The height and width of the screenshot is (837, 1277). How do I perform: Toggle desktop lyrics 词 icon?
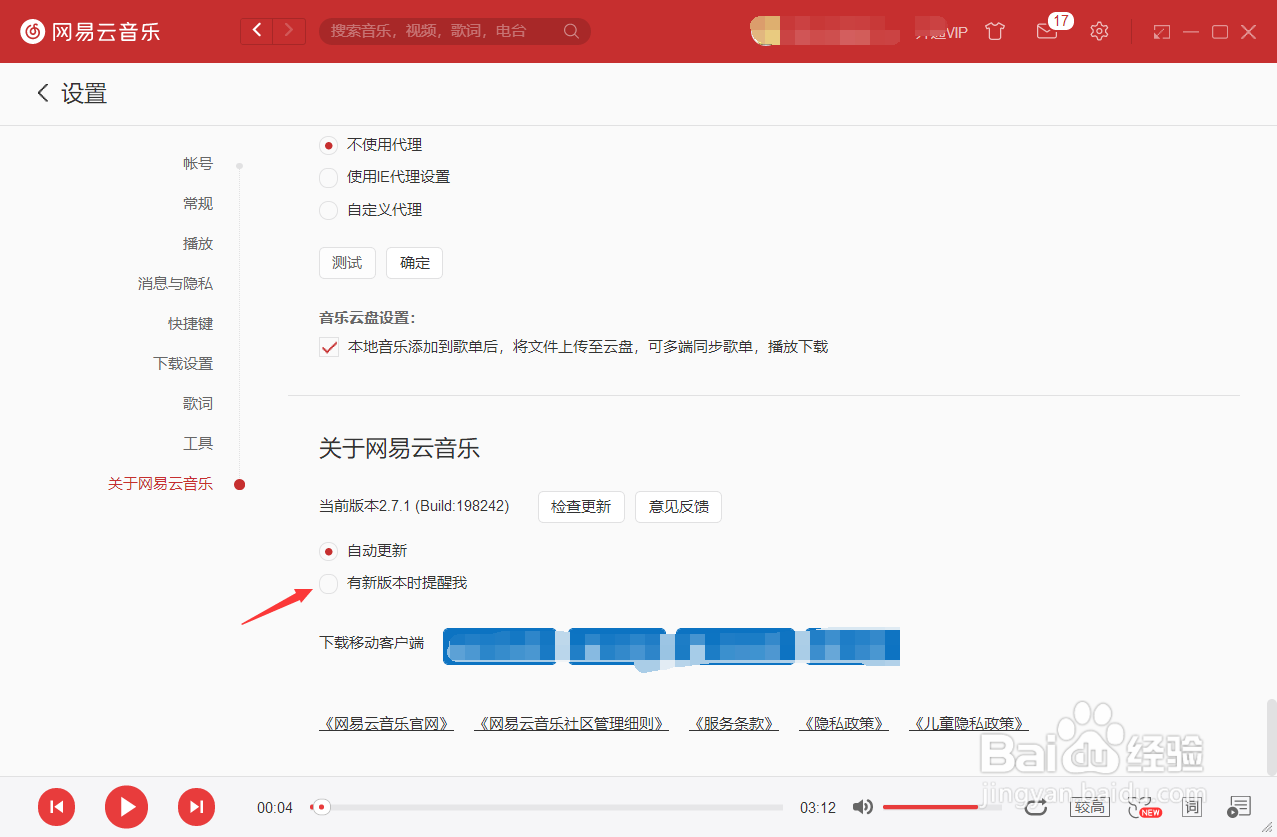point(1191,806)
